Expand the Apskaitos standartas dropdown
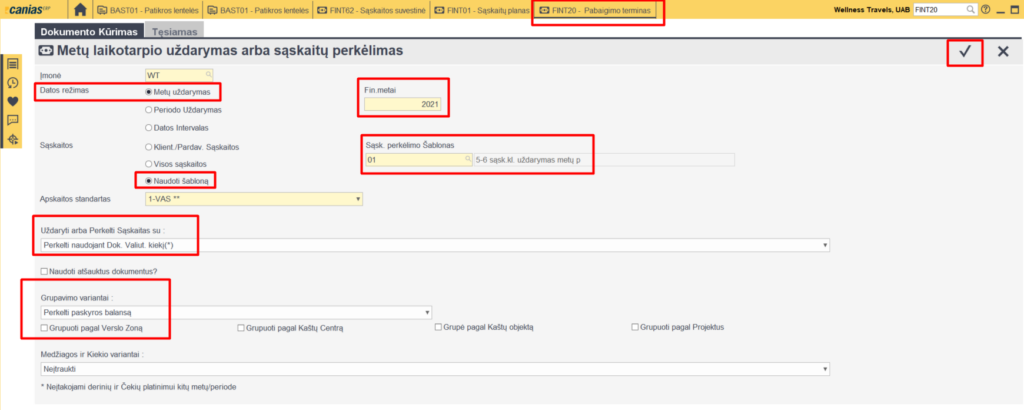Image resolution: width=1024 pixels, height=410 pixels. 358,198
